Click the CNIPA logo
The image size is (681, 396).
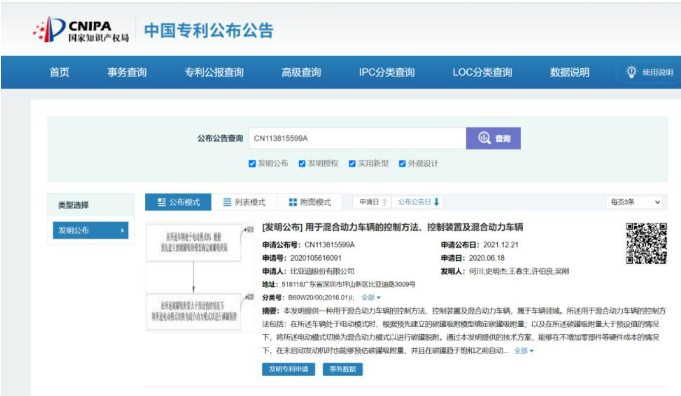click(x=81, y=30)
